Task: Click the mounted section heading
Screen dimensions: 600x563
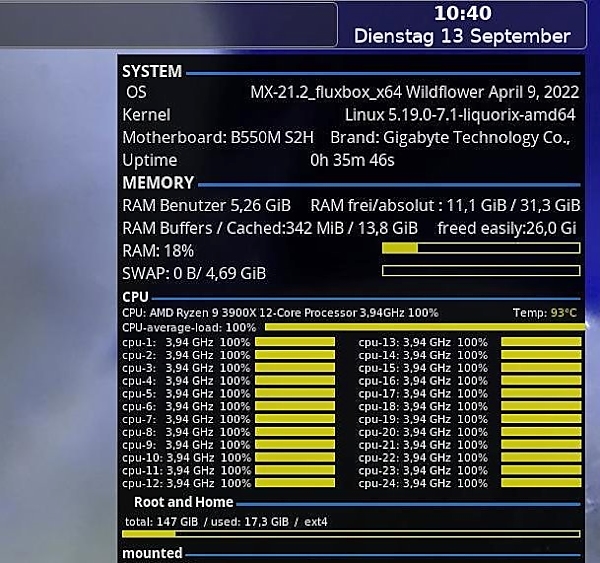Action: pyautogui.click(x=151, y=553)
